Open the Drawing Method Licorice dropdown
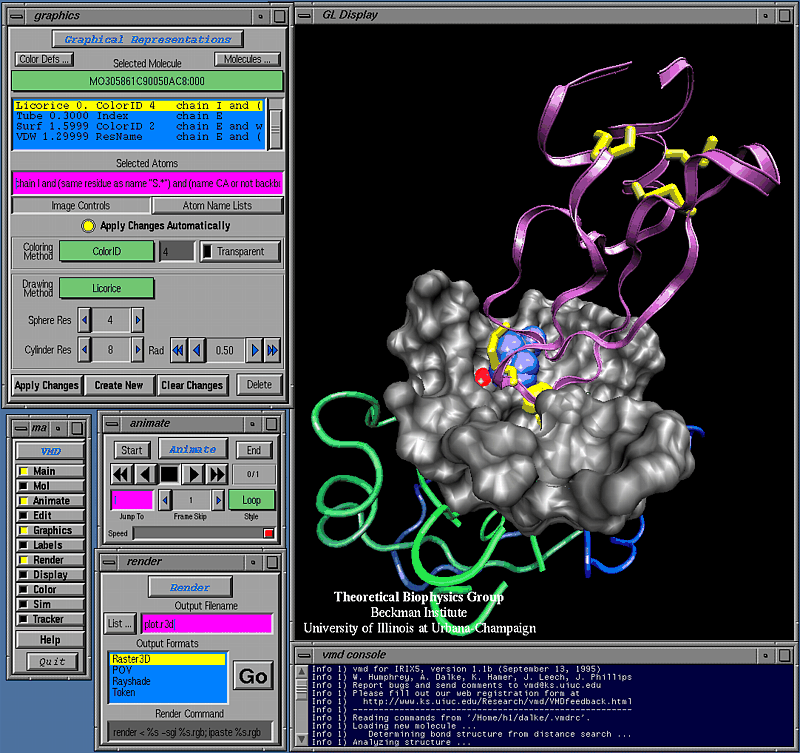The height and width of the screenshot is (753, 800). [x=106, y=288]
